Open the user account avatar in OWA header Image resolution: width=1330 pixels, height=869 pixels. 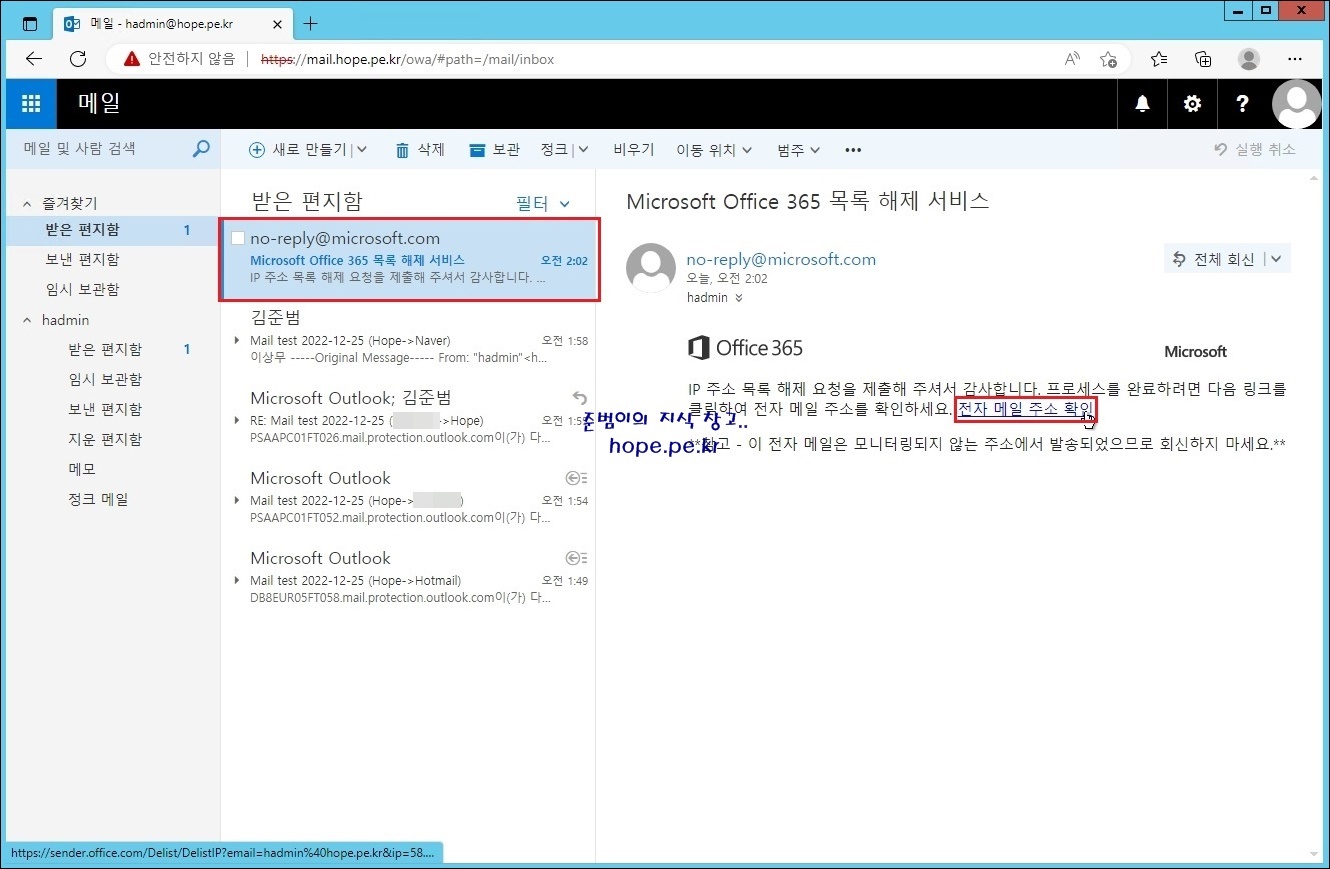[1297, 103]
